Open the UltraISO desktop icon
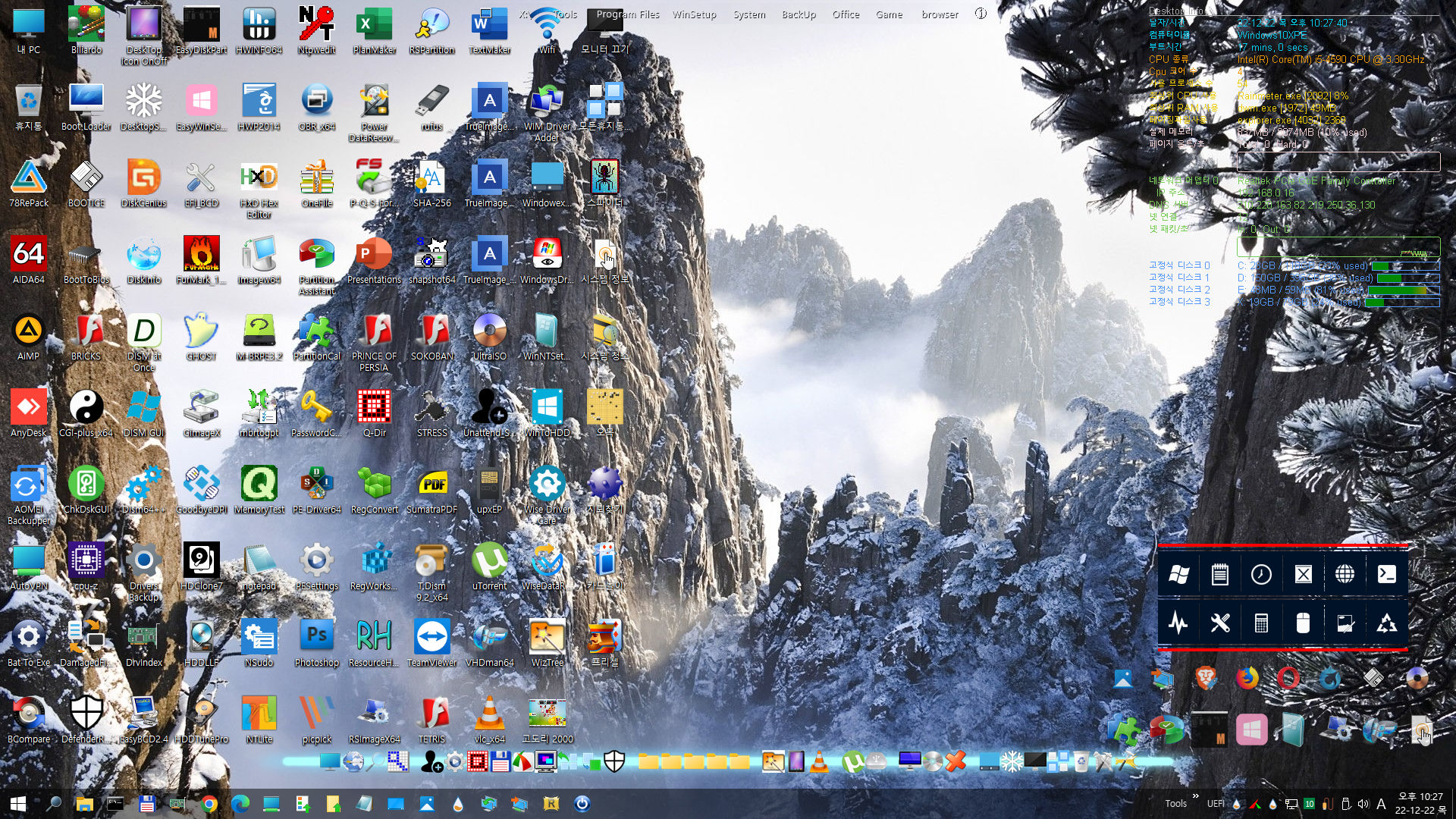Viewport: 1456px width, 819px height. (x=489, y=337)
